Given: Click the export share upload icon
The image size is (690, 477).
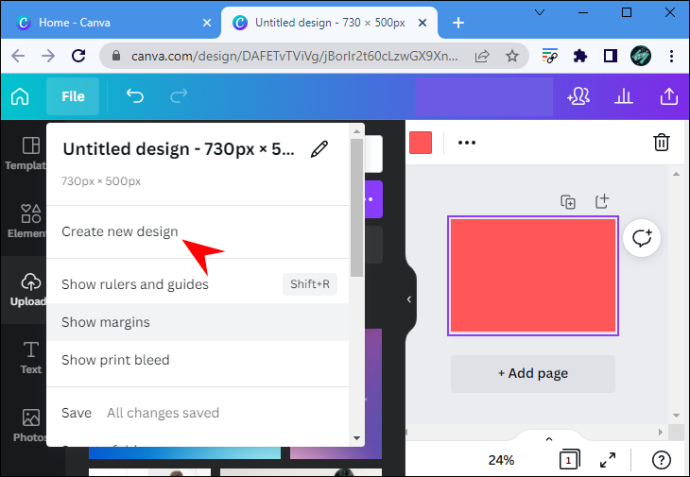Looking at the screenshot, I should (669, 96).
